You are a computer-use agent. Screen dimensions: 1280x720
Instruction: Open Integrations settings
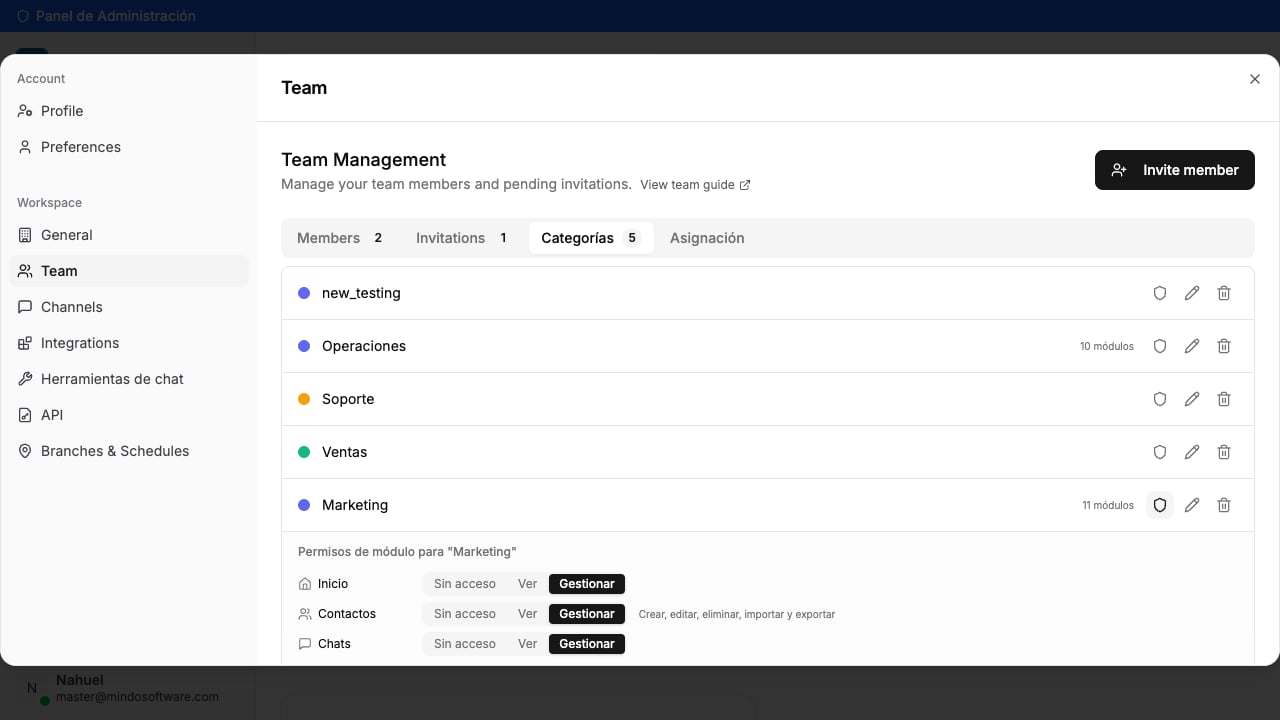pos(129,343)
